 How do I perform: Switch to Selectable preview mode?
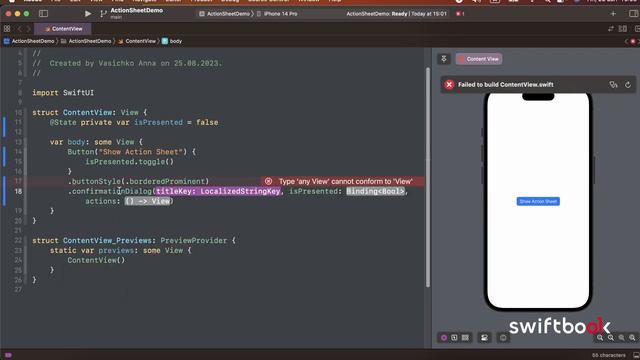(x=454, y=338)
